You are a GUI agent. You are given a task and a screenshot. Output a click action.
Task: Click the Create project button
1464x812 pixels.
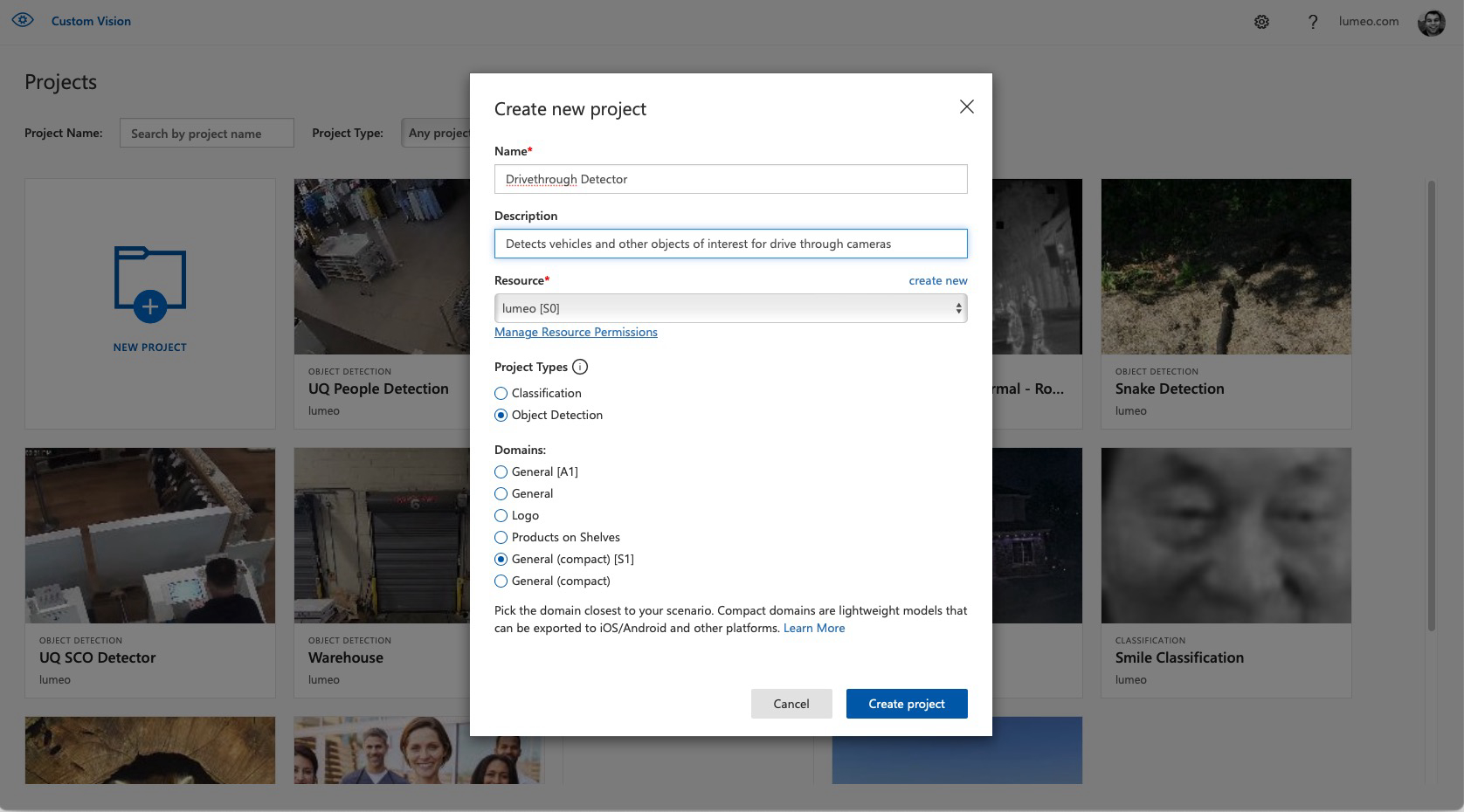click(906, 704)
